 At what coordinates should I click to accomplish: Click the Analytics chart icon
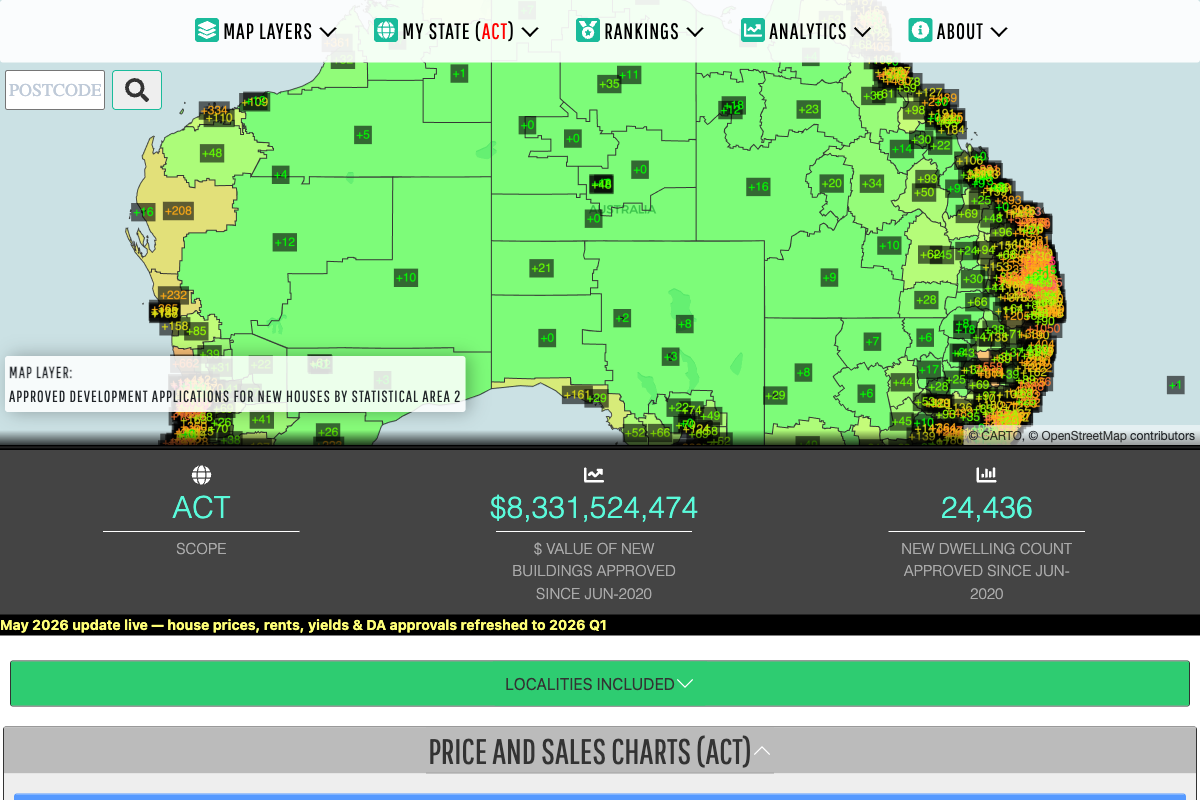pyautogui.click(x=753, y=30)
